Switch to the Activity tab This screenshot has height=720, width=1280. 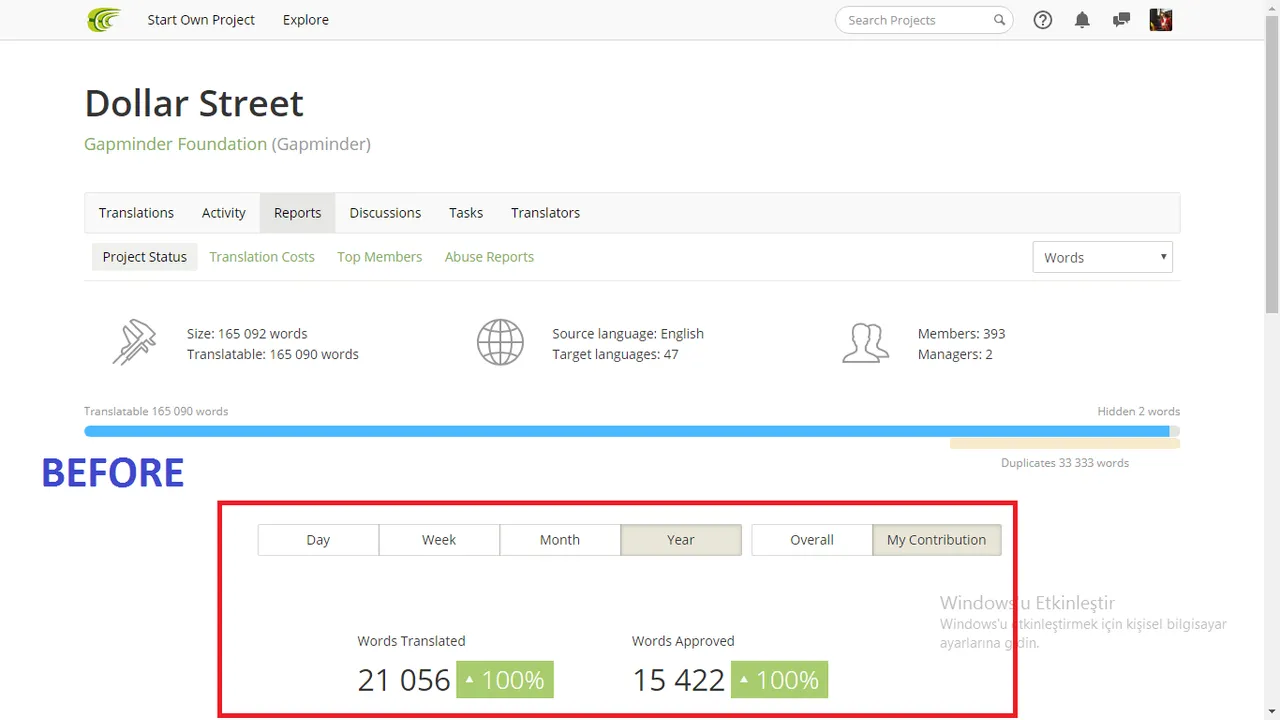click(224, 213)
